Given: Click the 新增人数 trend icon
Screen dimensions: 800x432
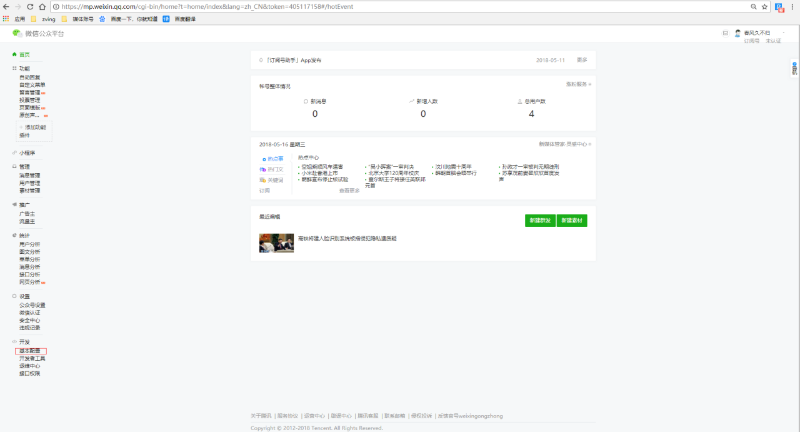Looking at the screenshot, I should [411, 101].
